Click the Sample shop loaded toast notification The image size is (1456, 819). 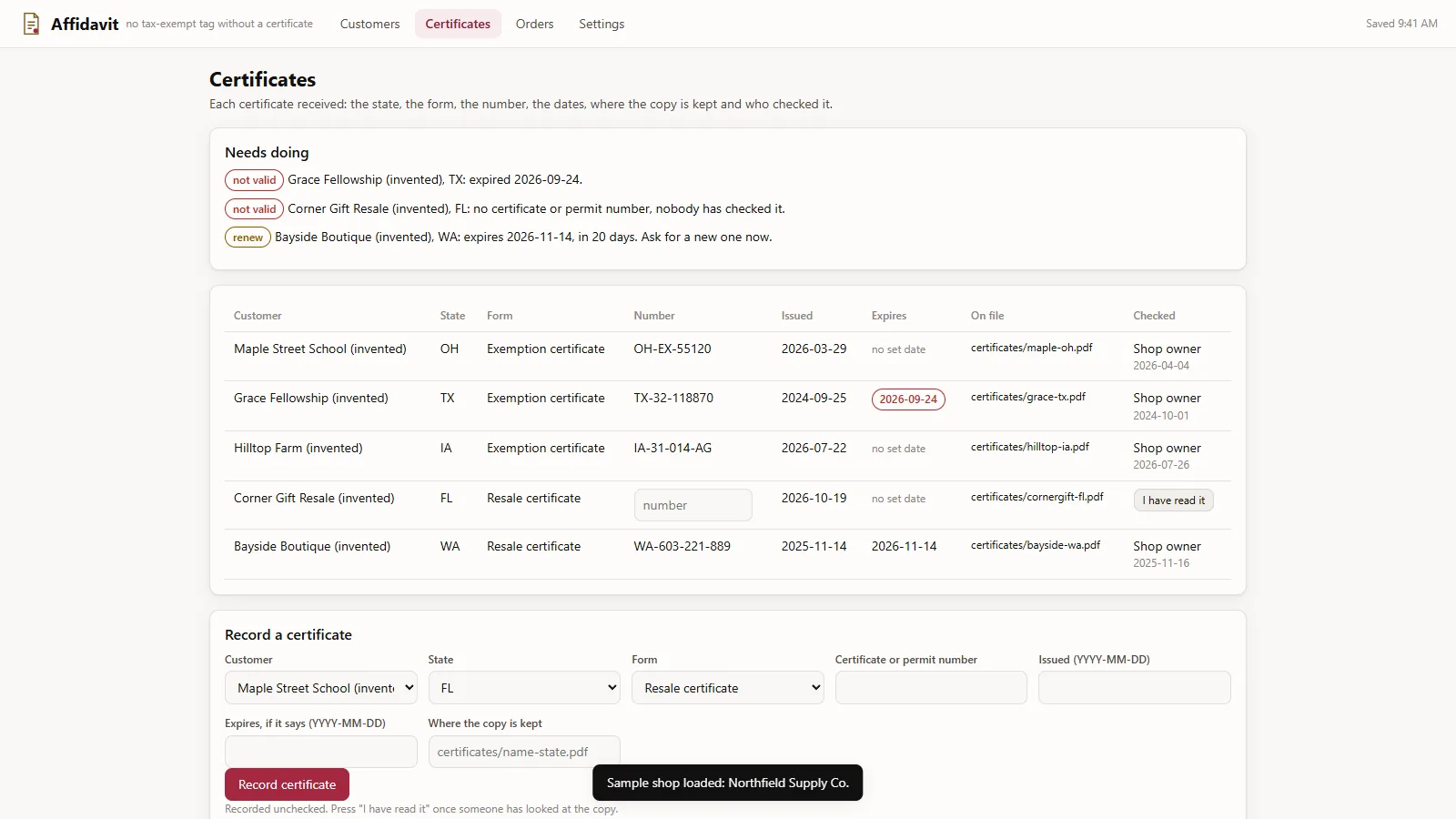728,783
